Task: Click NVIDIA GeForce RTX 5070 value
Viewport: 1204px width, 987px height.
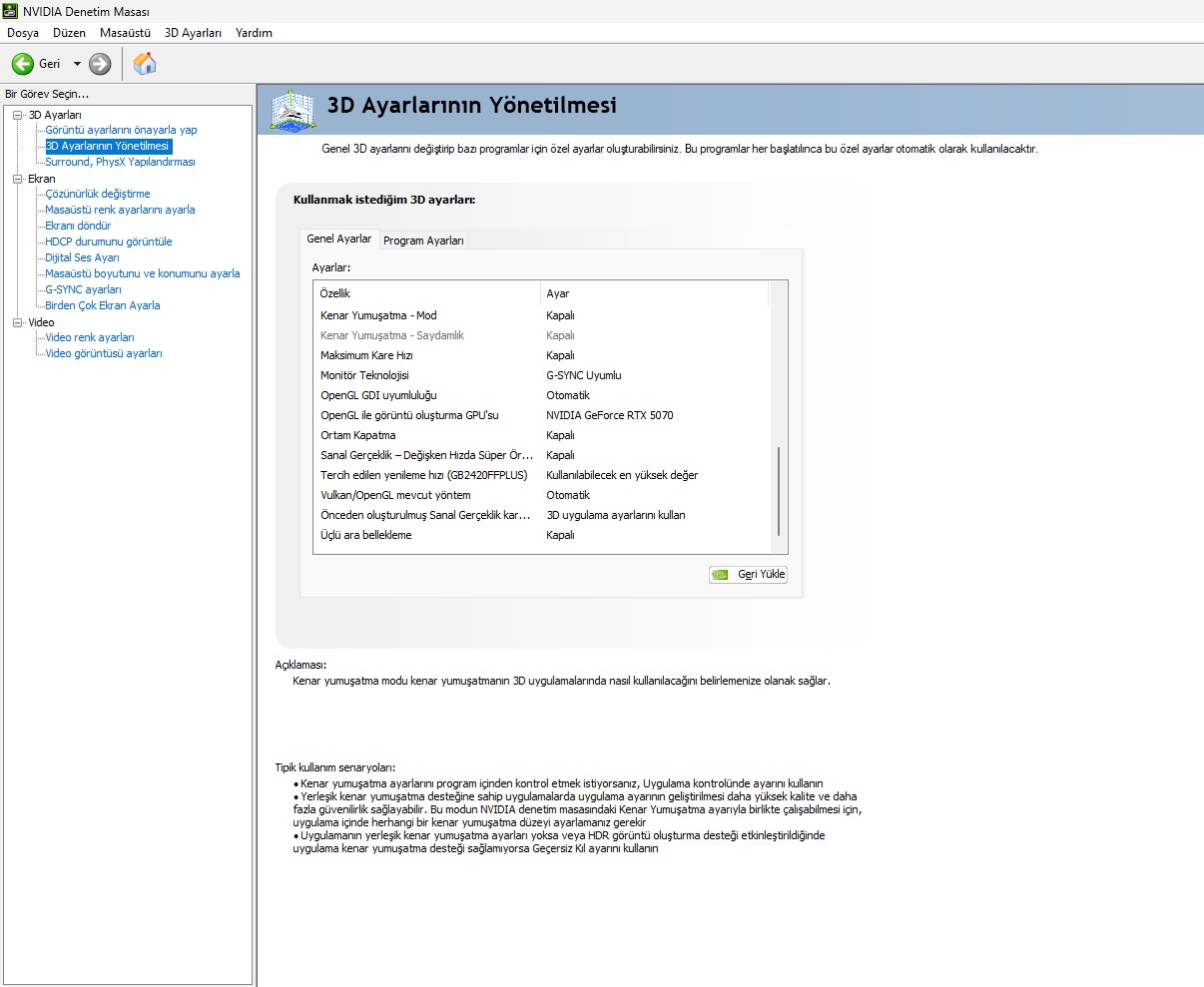Action: [x=610, y=415]
